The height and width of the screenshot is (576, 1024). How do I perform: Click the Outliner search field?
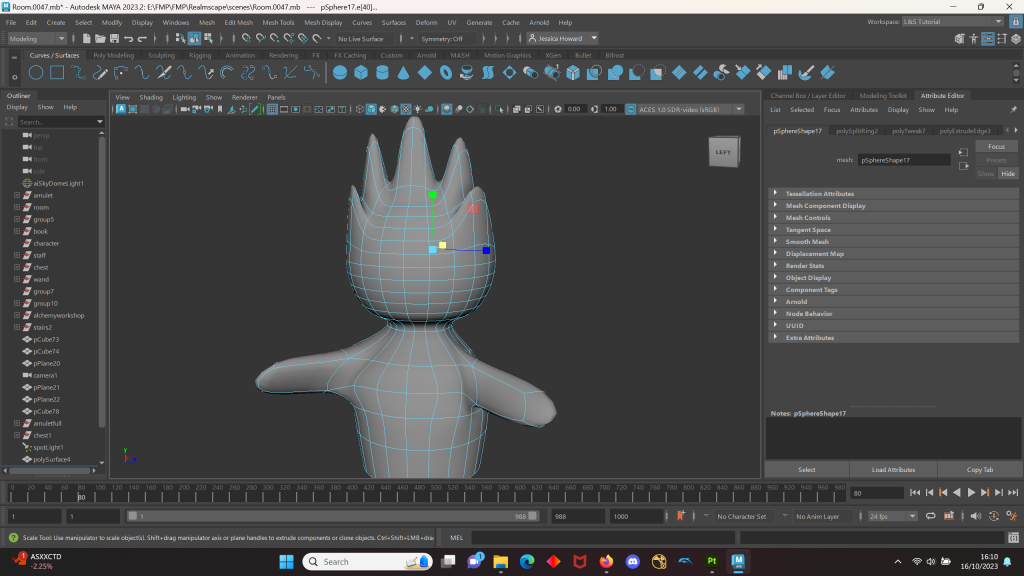57,122
